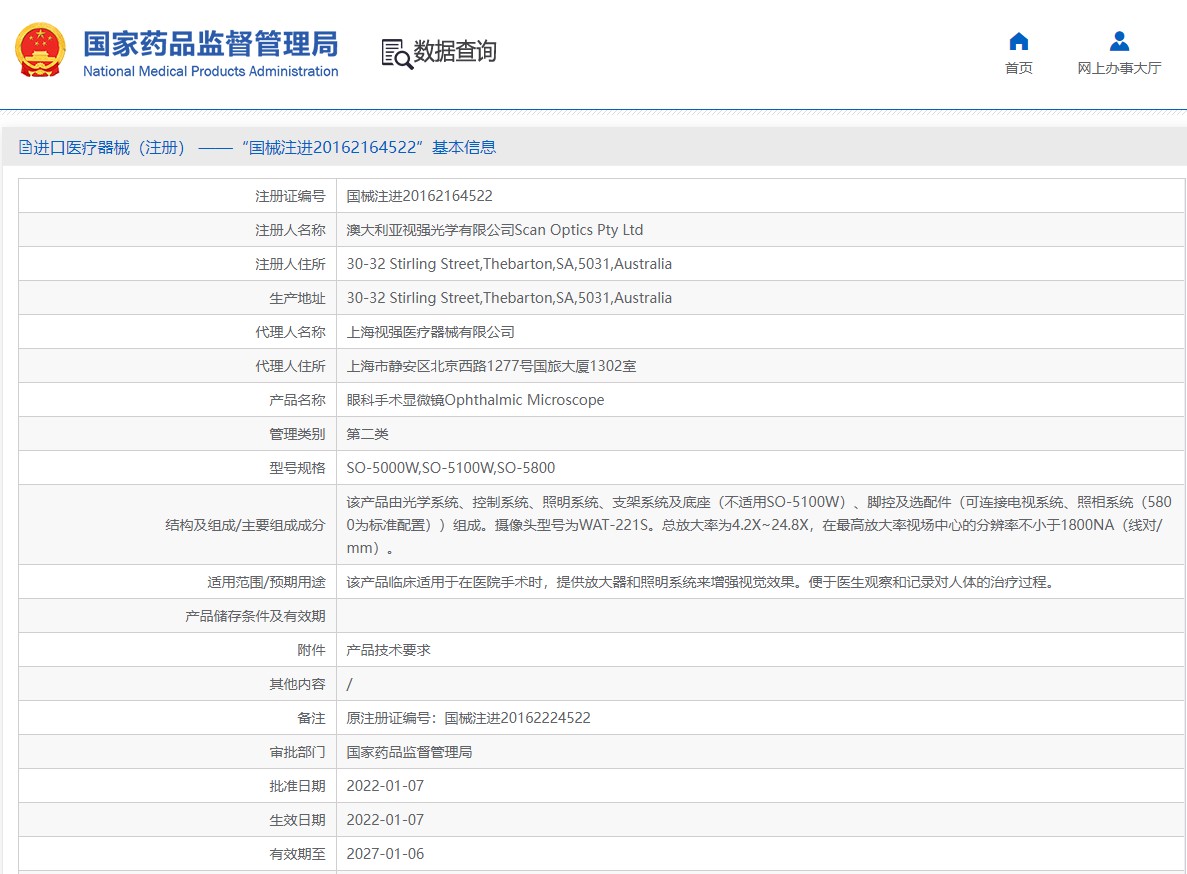Click the model specification SO-5000W,SO-5100W,SO-5800

tap(450, 468)
